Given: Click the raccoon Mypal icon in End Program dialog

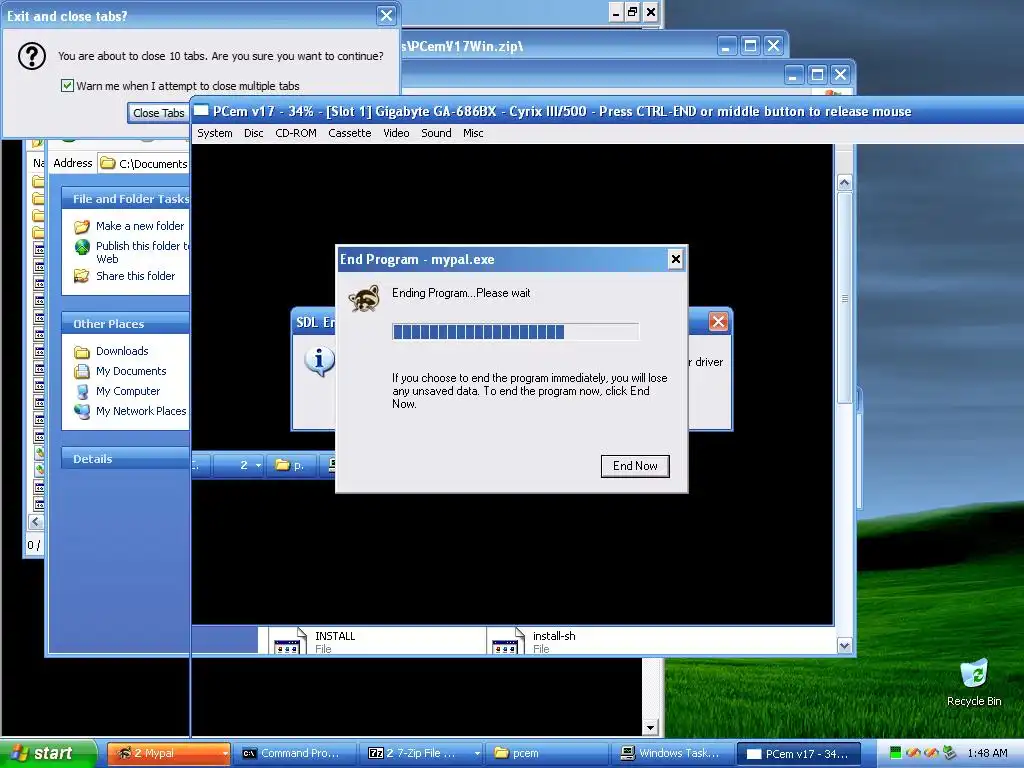Looking at the screenshot, I should (x=364, y=298).
